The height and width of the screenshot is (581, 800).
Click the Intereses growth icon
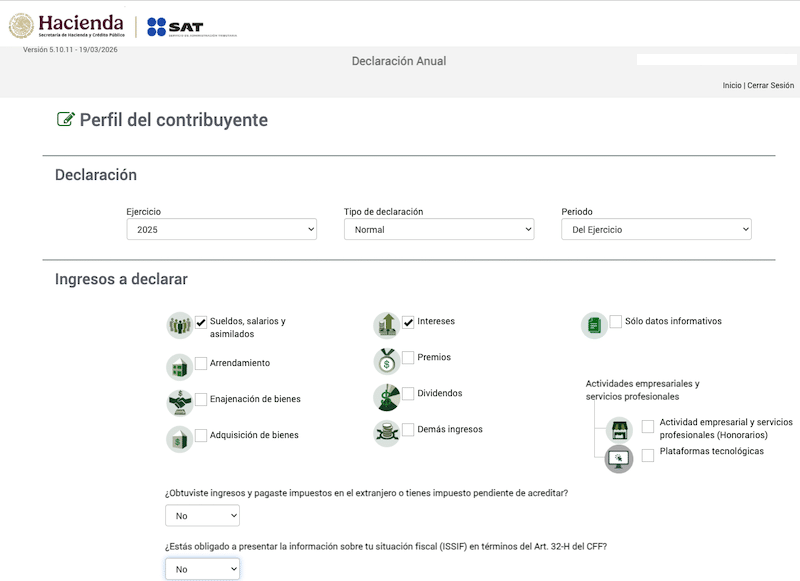386,324
